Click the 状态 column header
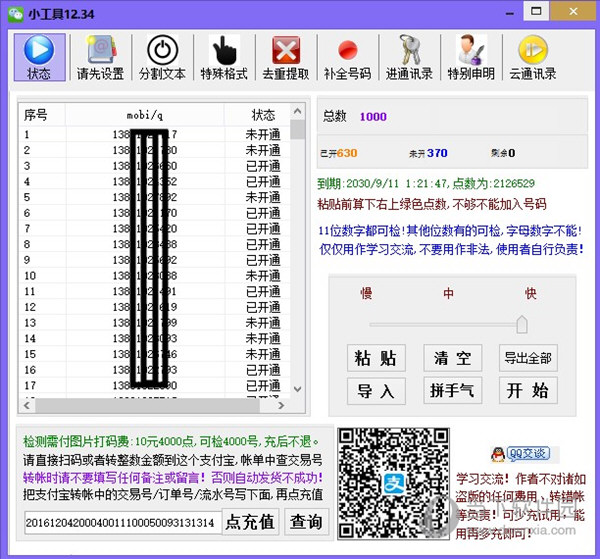The image size is (600, 559). click(x=258, y=115)
